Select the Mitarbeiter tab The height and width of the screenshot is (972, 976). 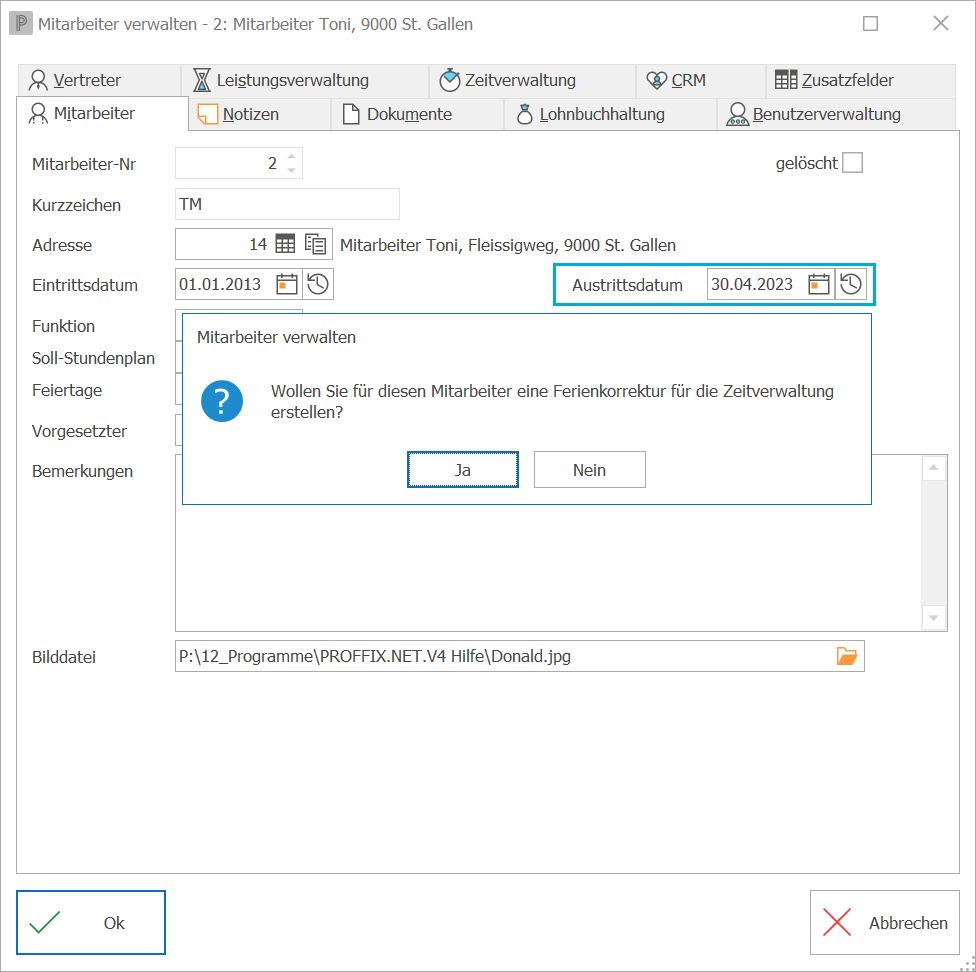tap(102, 113)
